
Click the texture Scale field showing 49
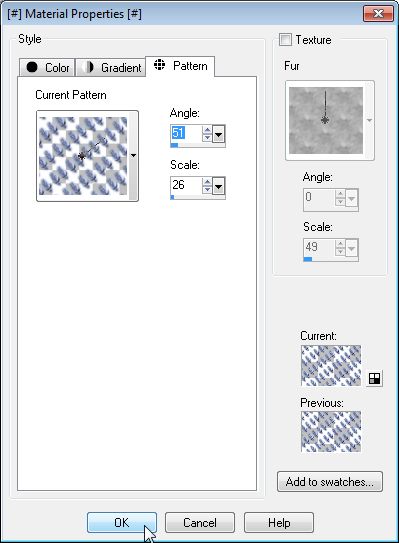tap(319, 247)
